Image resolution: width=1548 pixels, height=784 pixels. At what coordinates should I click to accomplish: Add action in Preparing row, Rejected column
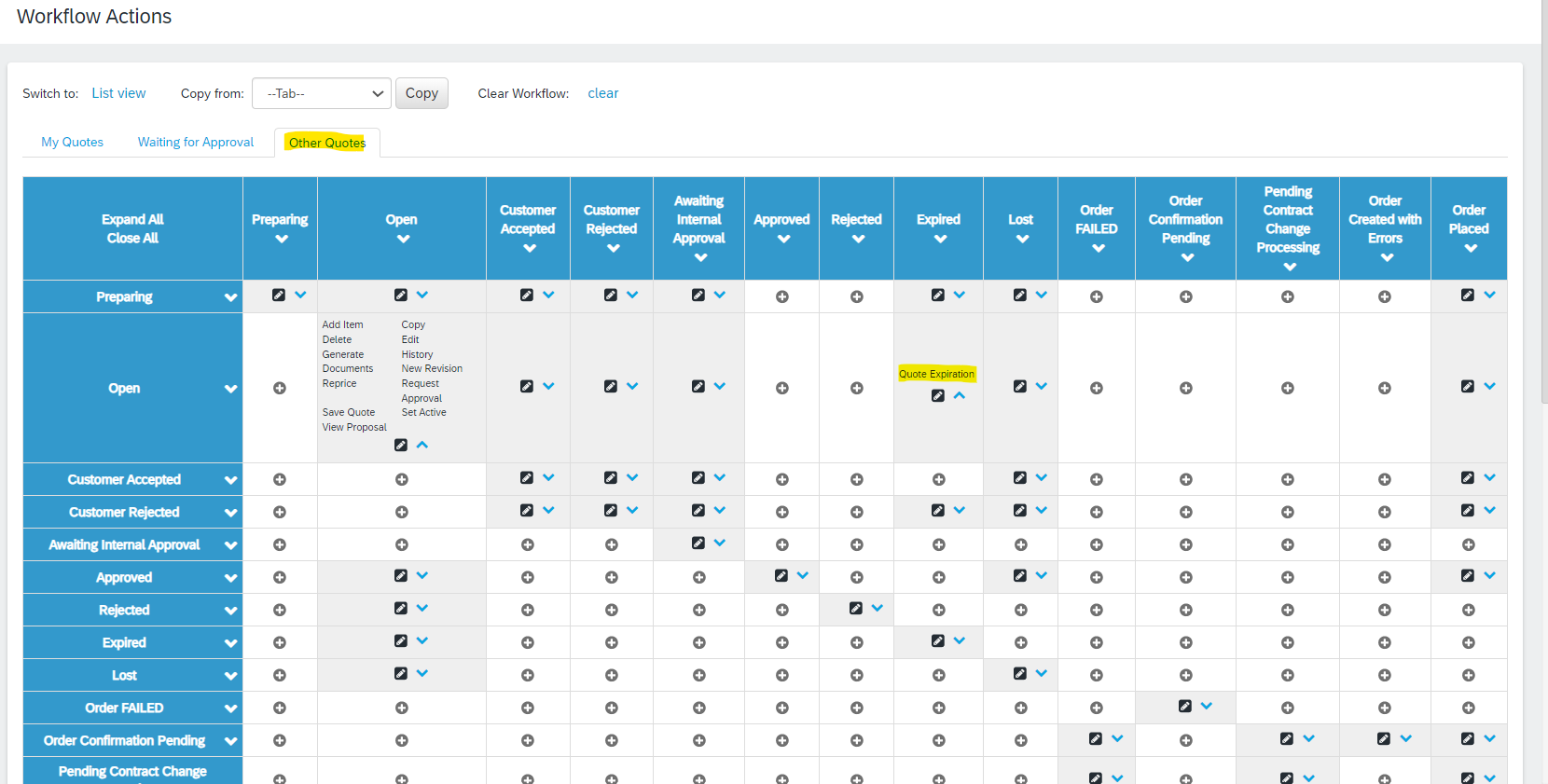pos(856,296)
